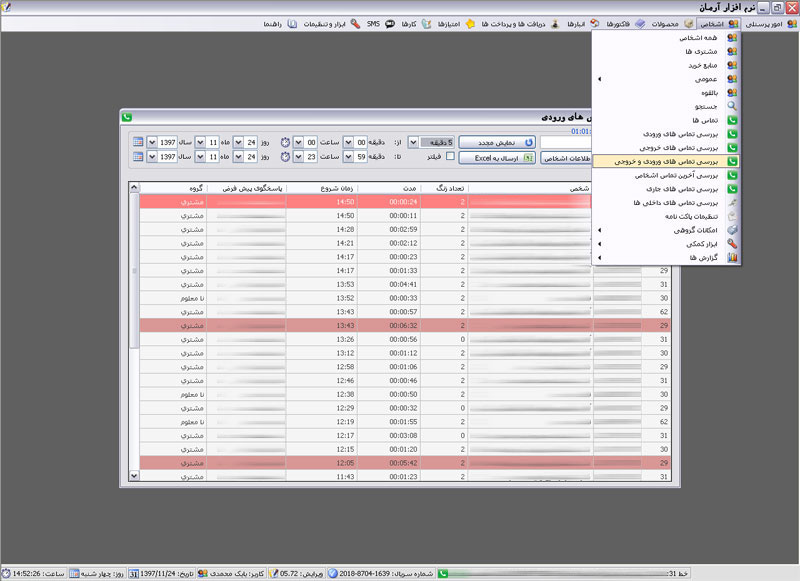Sort by the 'مدت' column header
The width and height of the screenshot is (800, 581).
(389, 188)
